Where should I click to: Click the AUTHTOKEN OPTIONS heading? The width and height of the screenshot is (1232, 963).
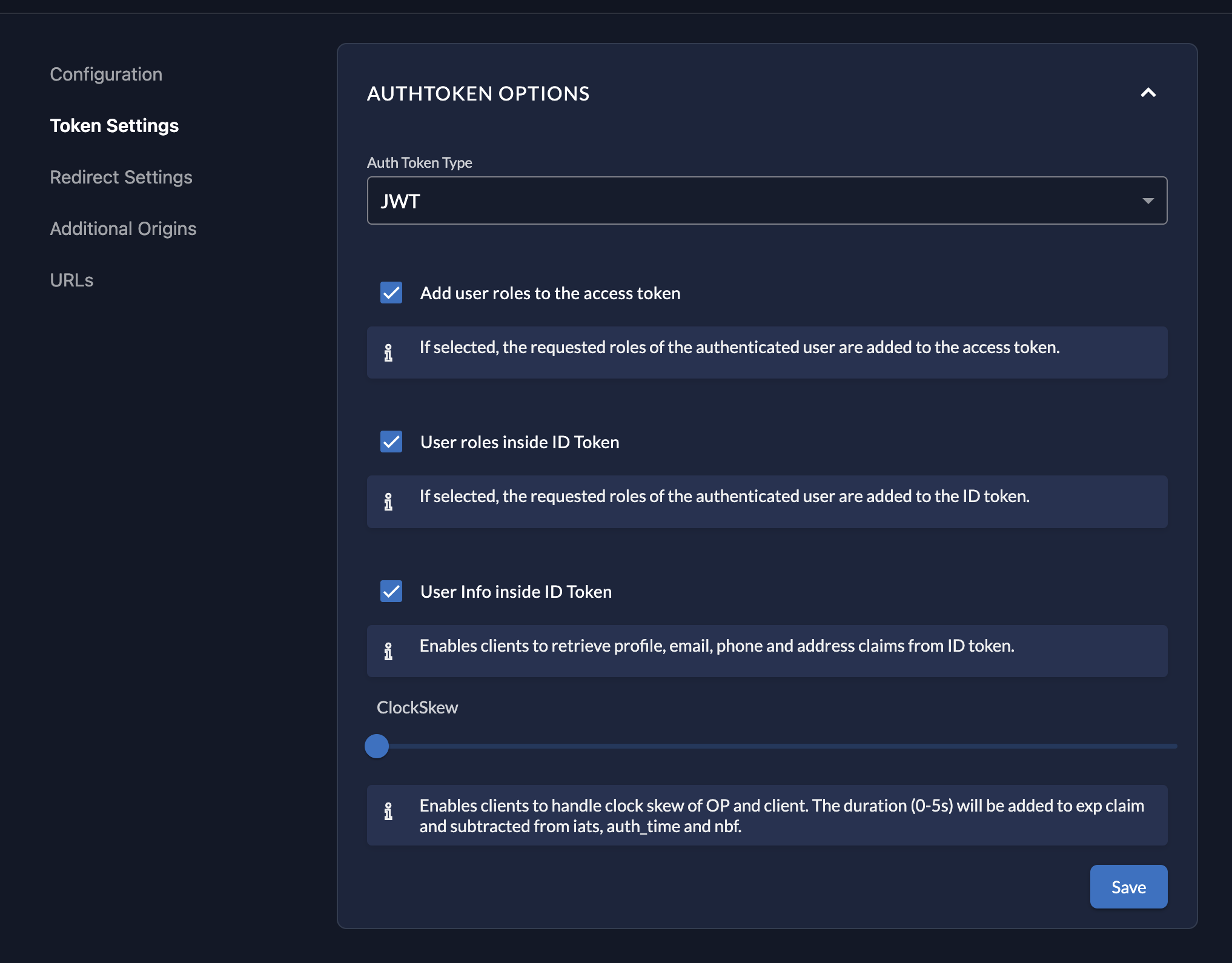tap(478, 93)
